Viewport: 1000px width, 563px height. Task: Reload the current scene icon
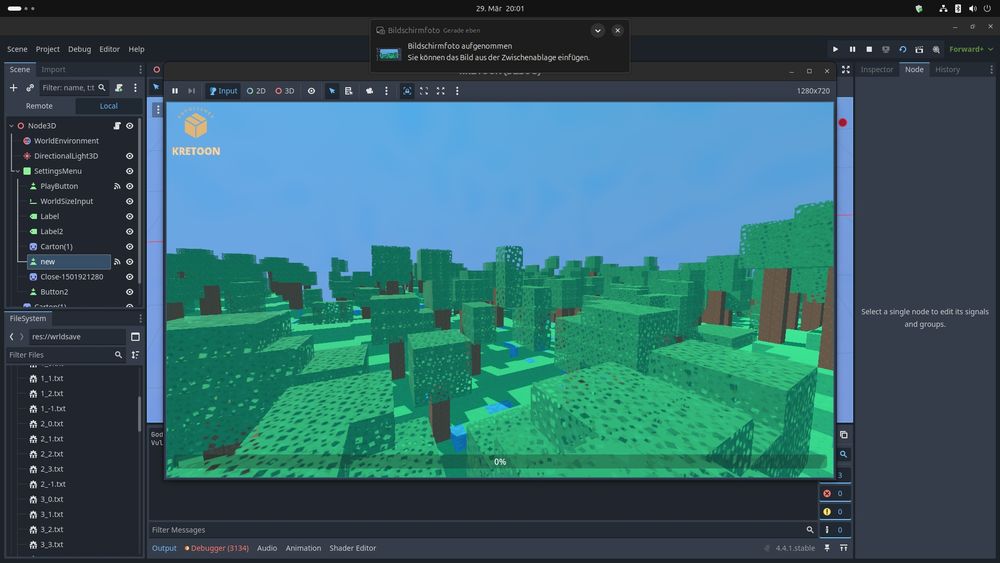click(902, 49)
